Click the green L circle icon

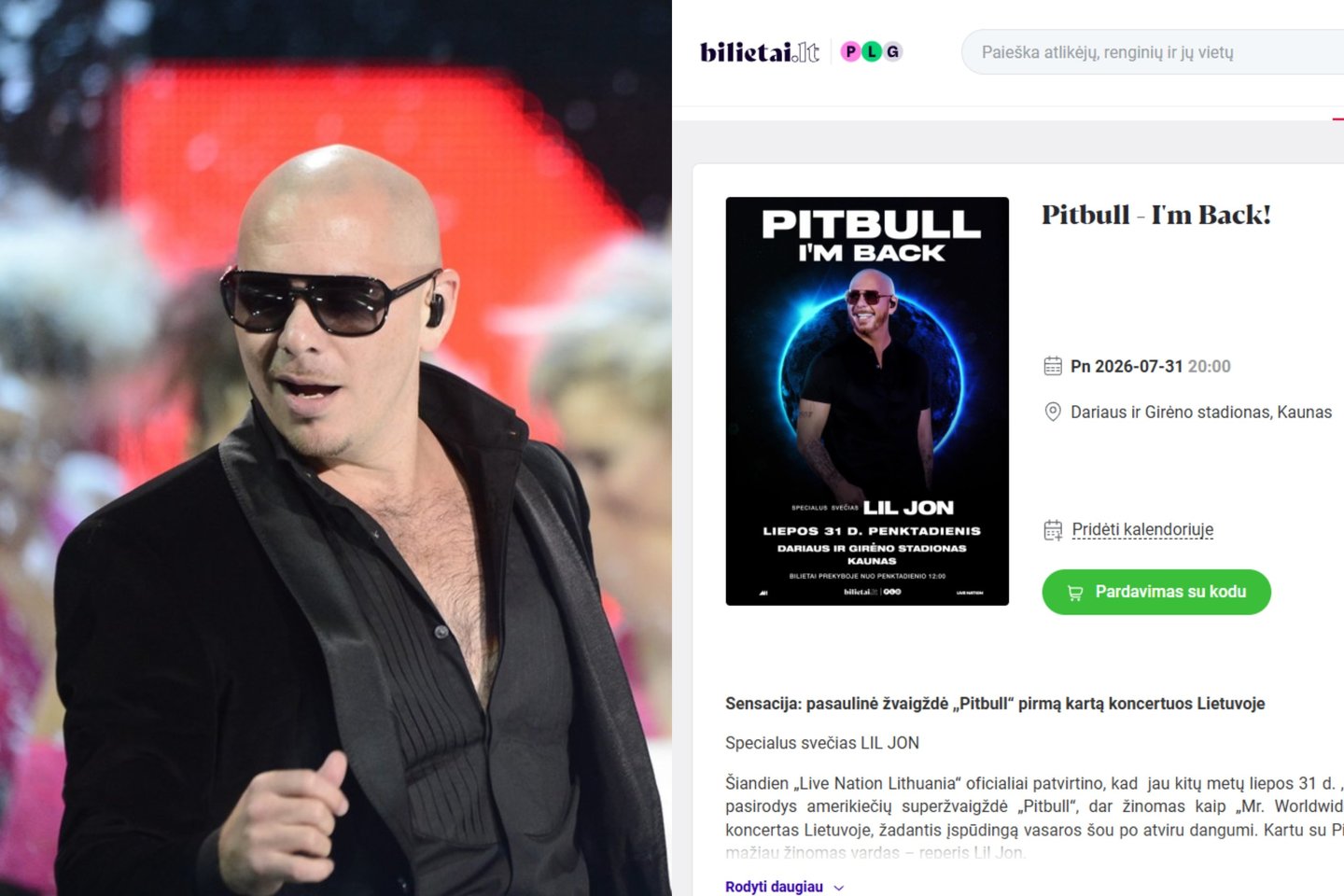click(x=872, y=52)
